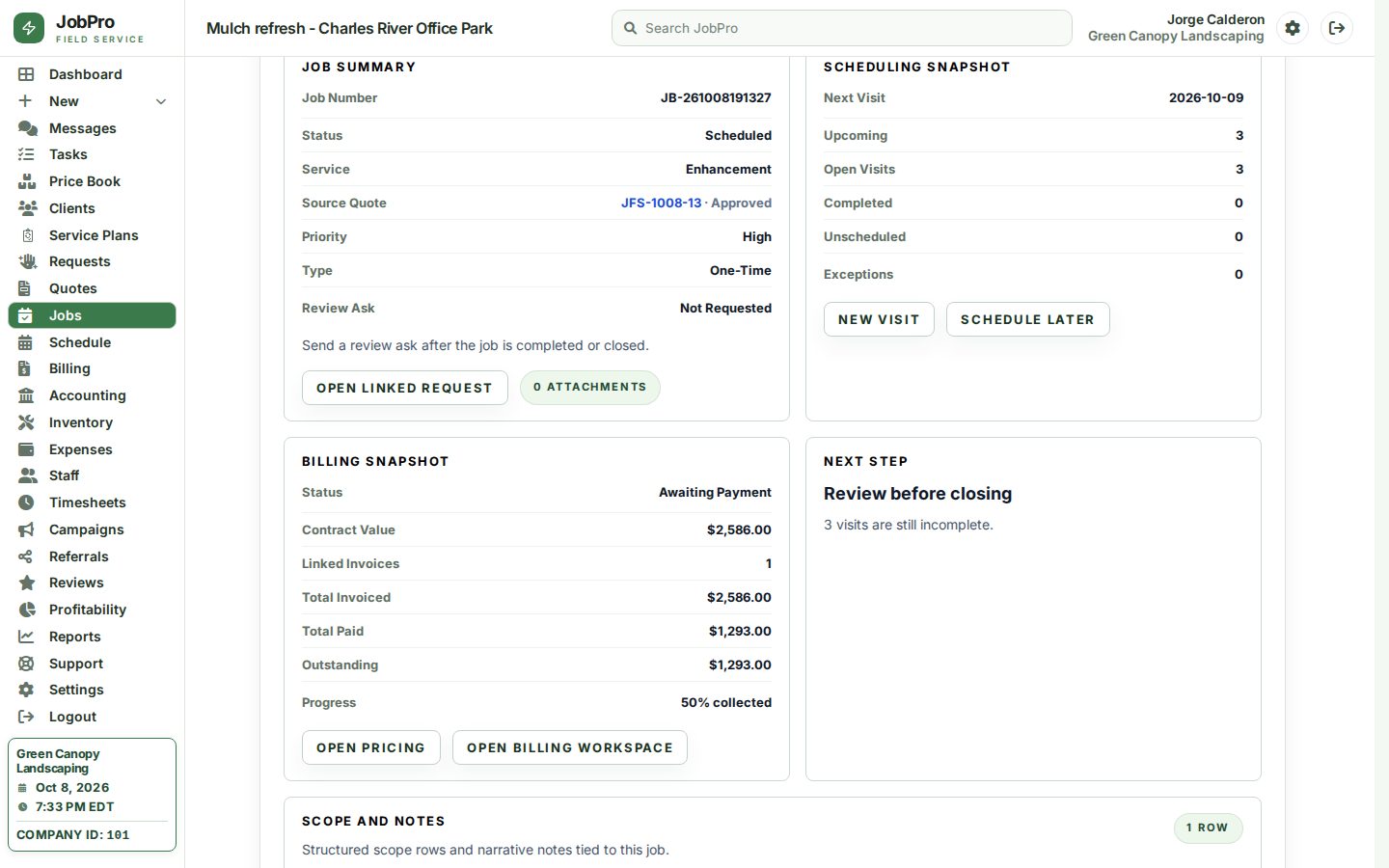Click the Dashboard grid icon in sidebar
Viewport: 1389px width, 868px height.
click(x=26, y=74)
